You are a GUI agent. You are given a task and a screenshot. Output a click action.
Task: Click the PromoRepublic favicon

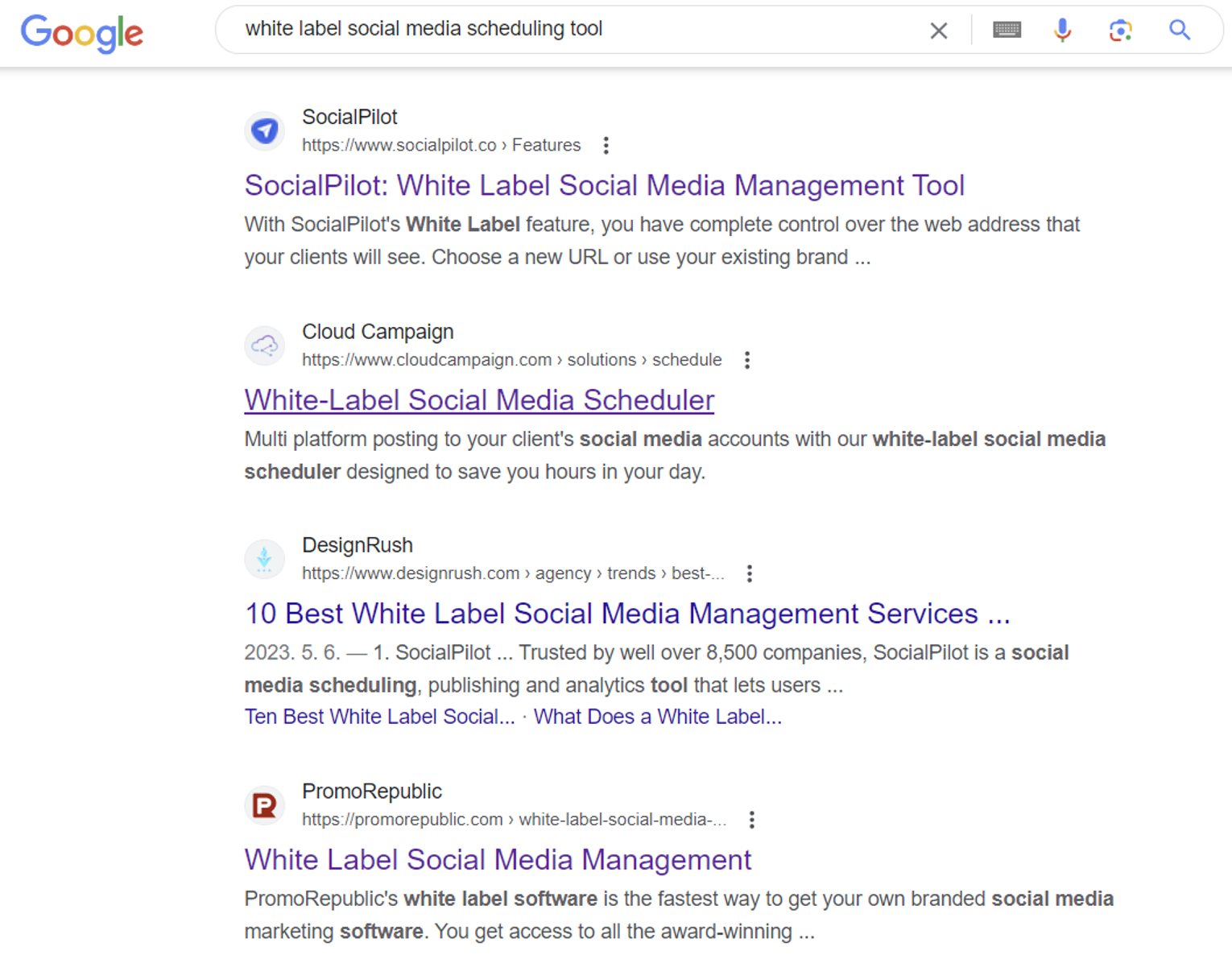(264, 805)
